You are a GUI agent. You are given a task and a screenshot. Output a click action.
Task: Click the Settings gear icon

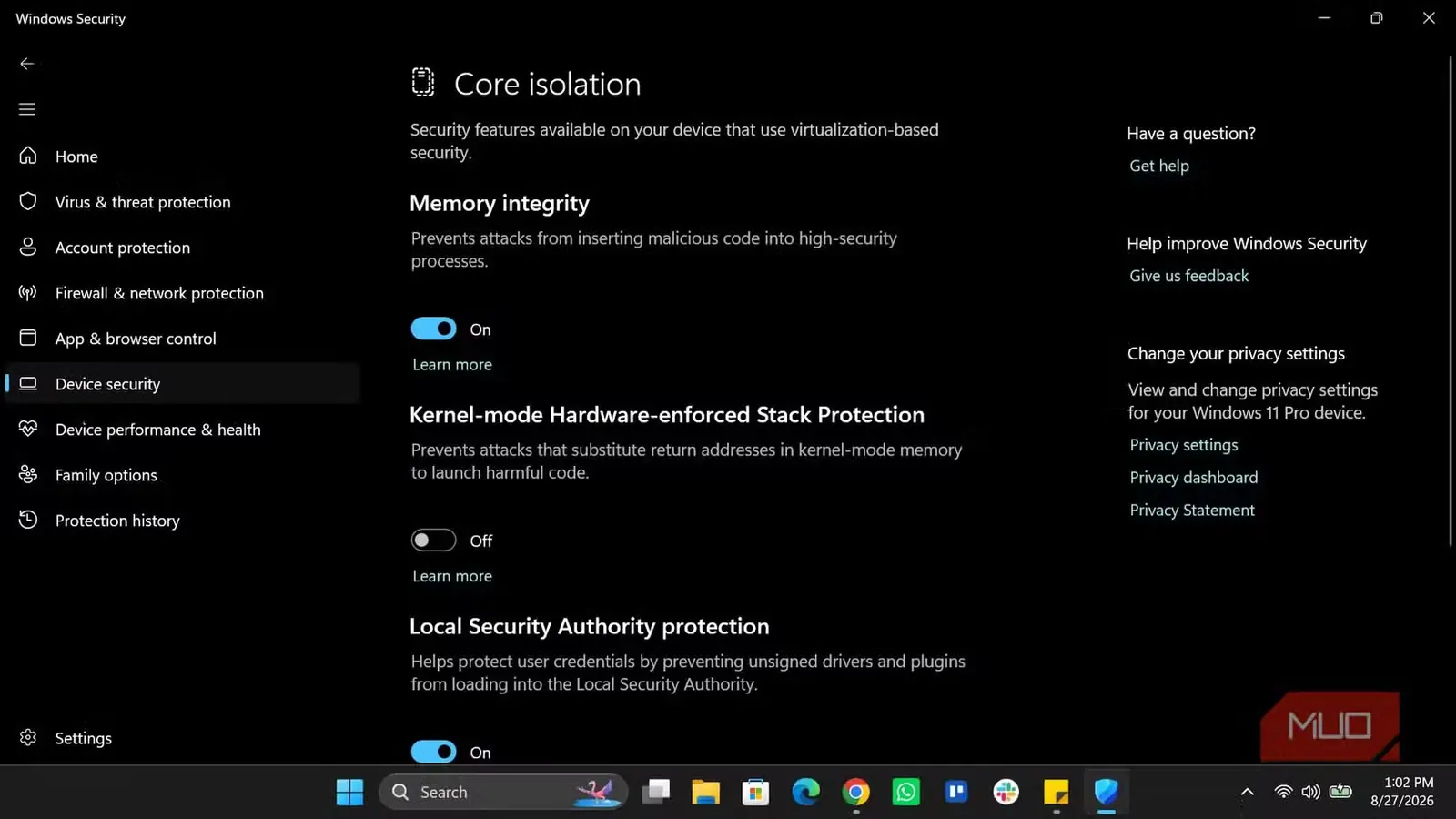(28, 737)
